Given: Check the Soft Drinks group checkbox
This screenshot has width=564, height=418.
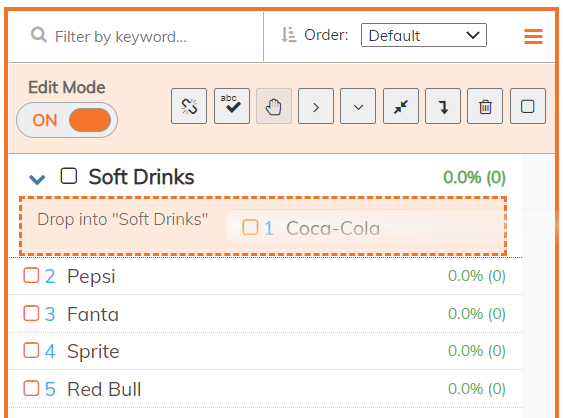Looking at the screenshot, I should pyautogui.click(x=69, y=176).
